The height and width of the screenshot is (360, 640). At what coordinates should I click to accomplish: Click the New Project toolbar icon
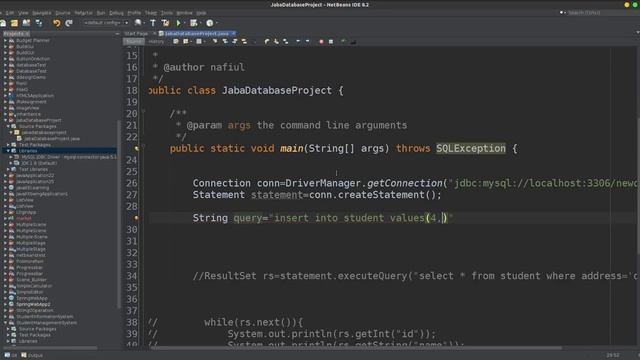coord(14,23)
